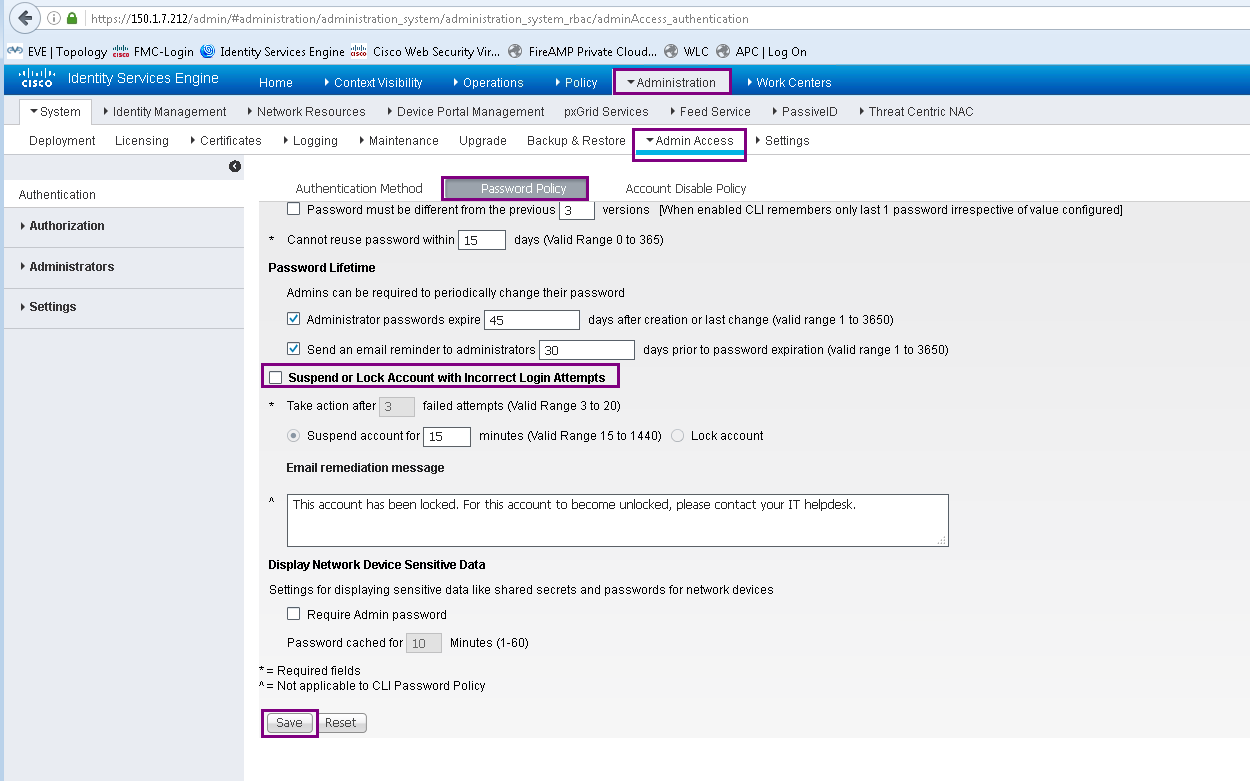
Task: Expand the Administrators section
Action: [70, 266]
